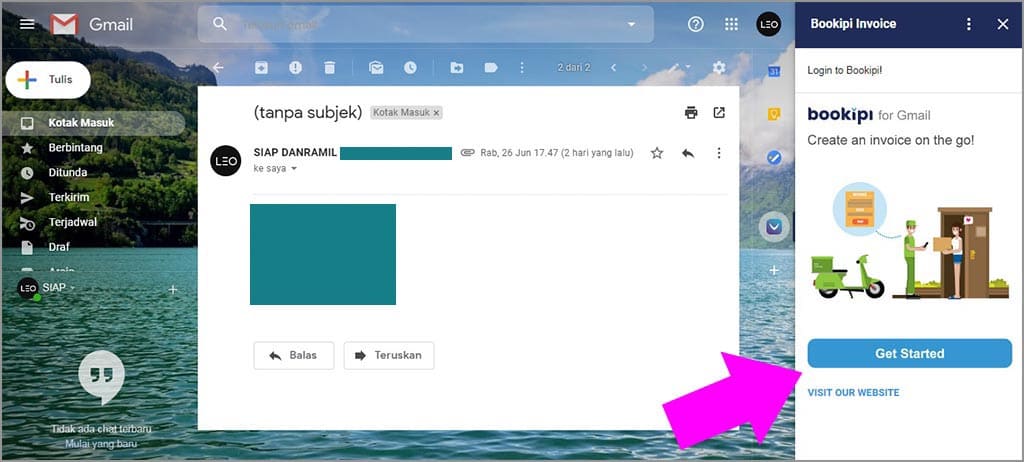Reply using the arrow icon in header
1024x462 pixels.
pyautogui.click(x=688, y=153)
